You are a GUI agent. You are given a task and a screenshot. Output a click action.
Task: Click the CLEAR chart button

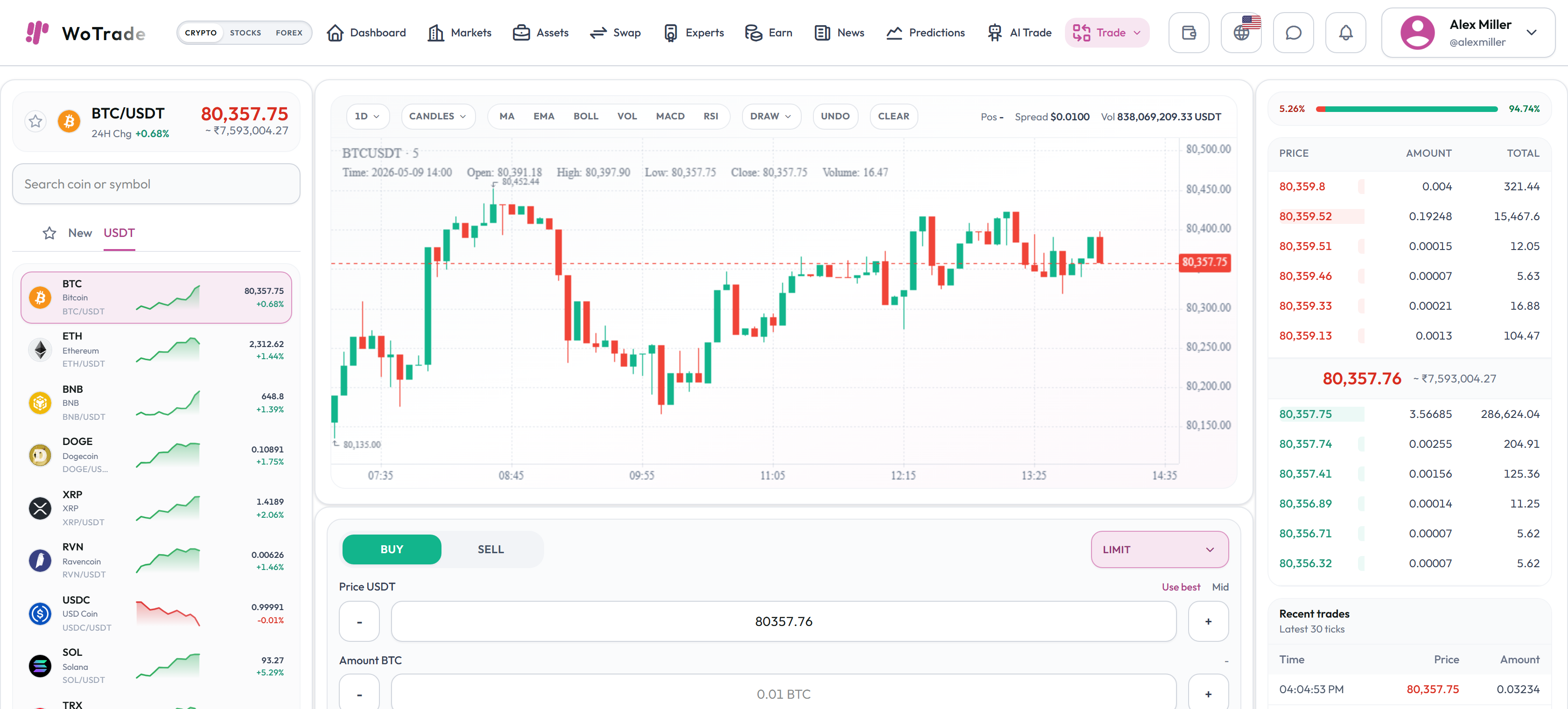(893, 116)
